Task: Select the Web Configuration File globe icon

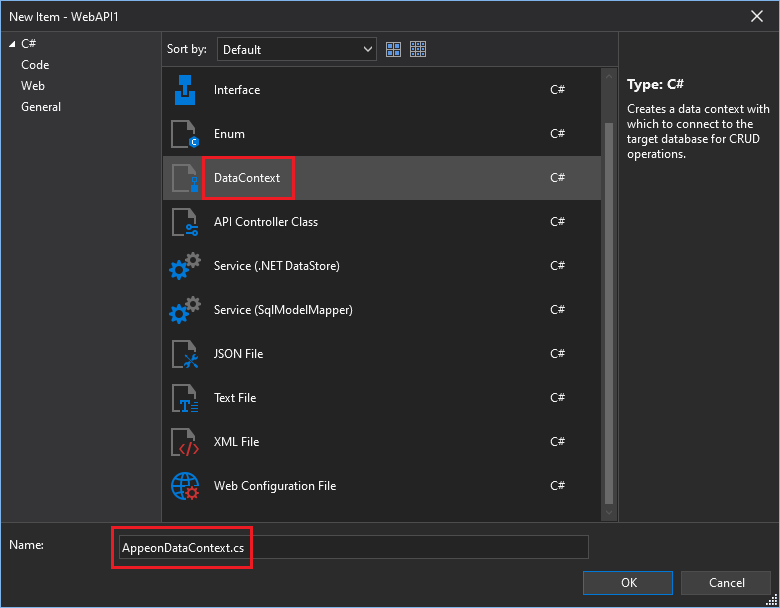Action: 185,486
